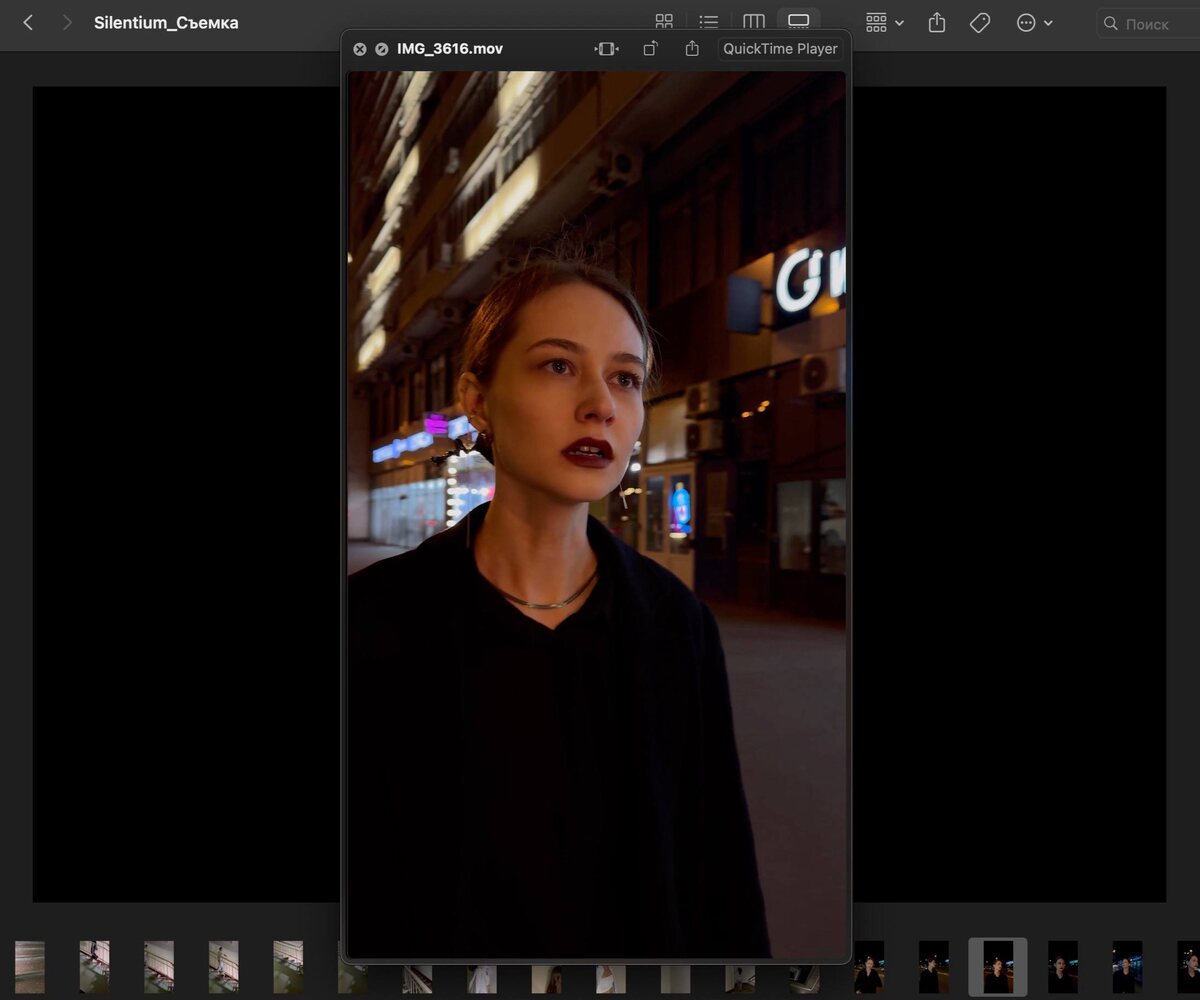Click the Поиск search field
The image size is (1200, 1000).
click(x=1150, y=23)
